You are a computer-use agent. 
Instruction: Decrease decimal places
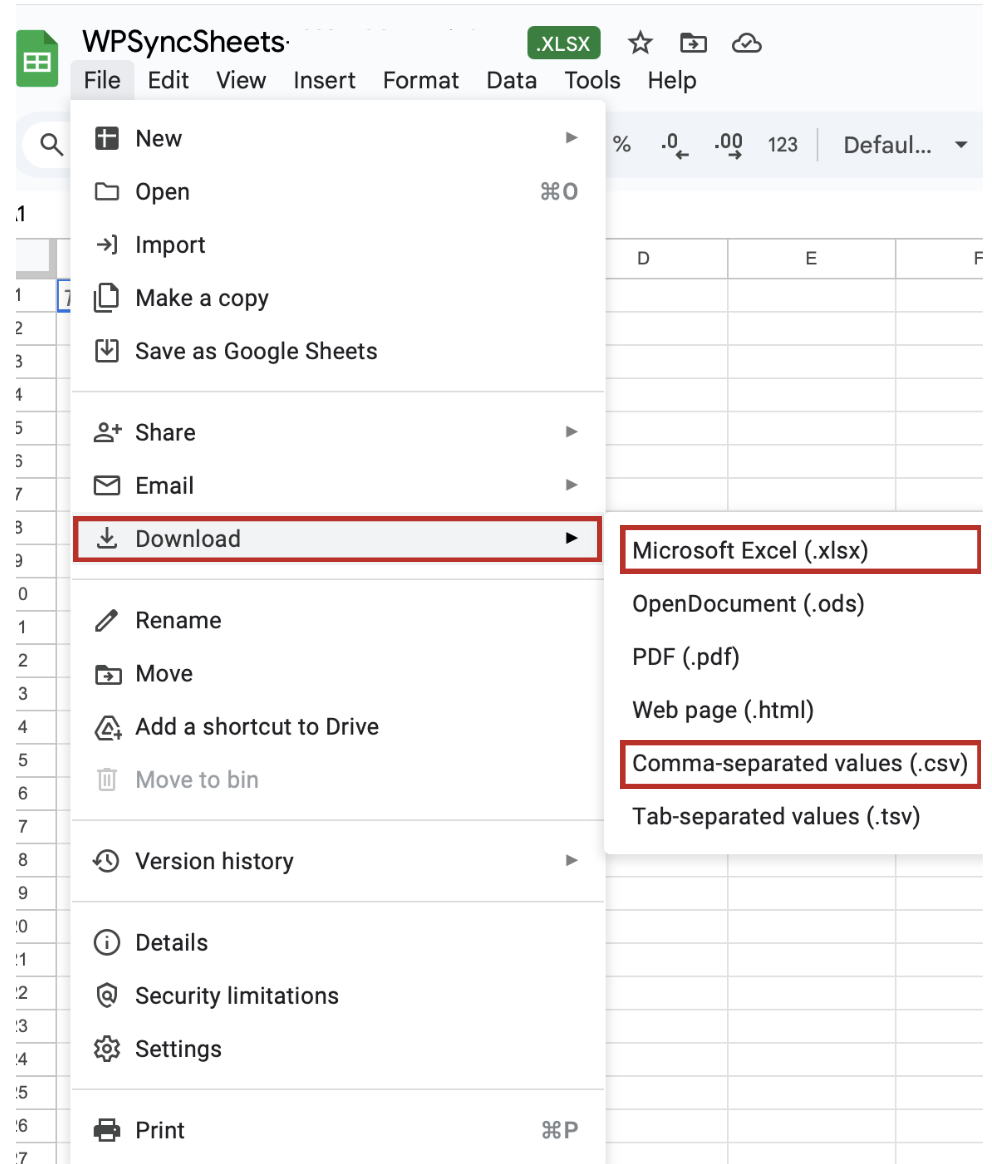(674, 144)
